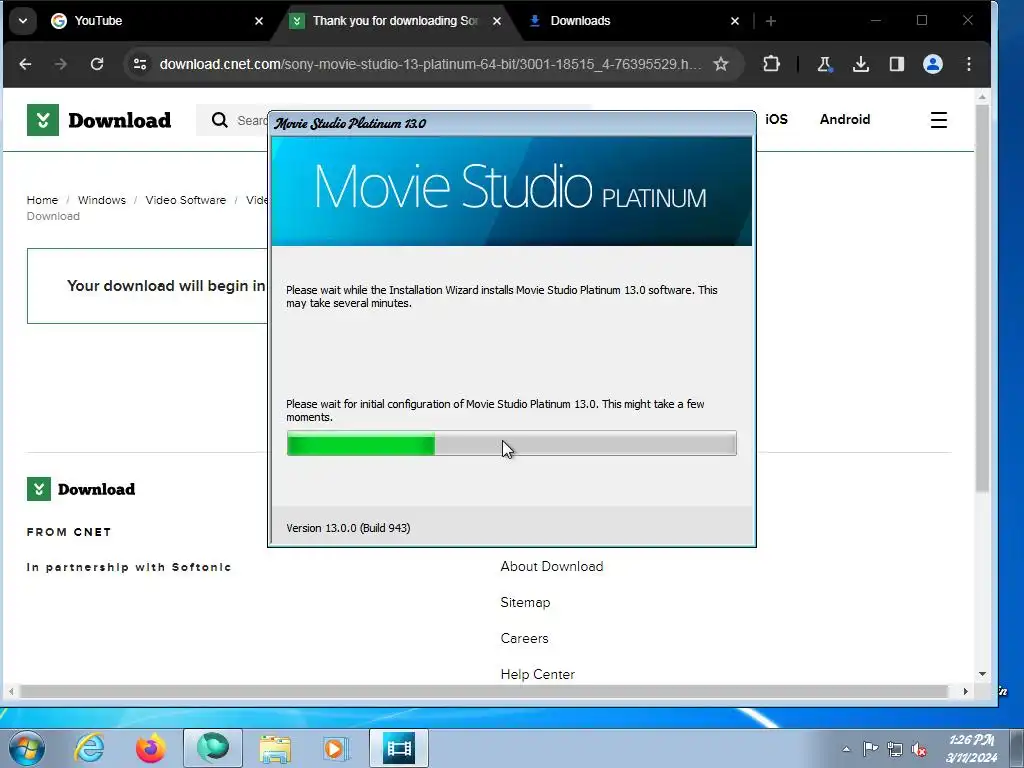Bookmark this page with the star icon
This screenshot has height=768, width=1024.
(x=721, y=64)
